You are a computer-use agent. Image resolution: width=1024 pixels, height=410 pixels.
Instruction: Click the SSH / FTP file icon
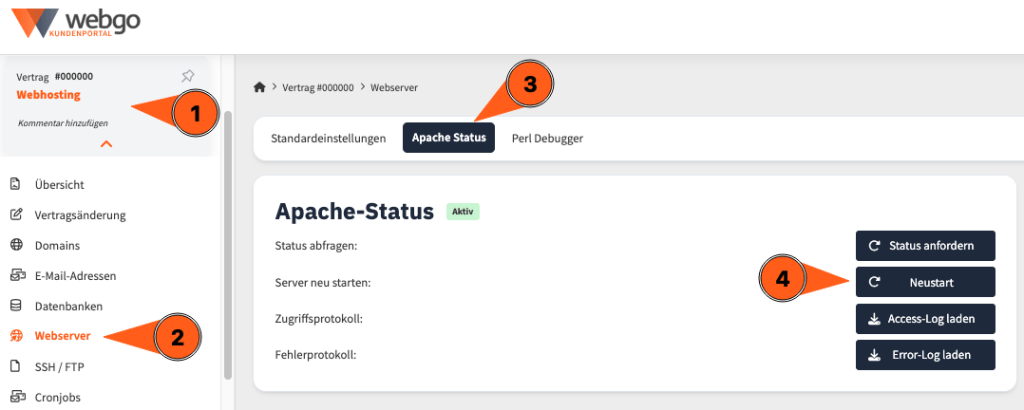(16, 367)
